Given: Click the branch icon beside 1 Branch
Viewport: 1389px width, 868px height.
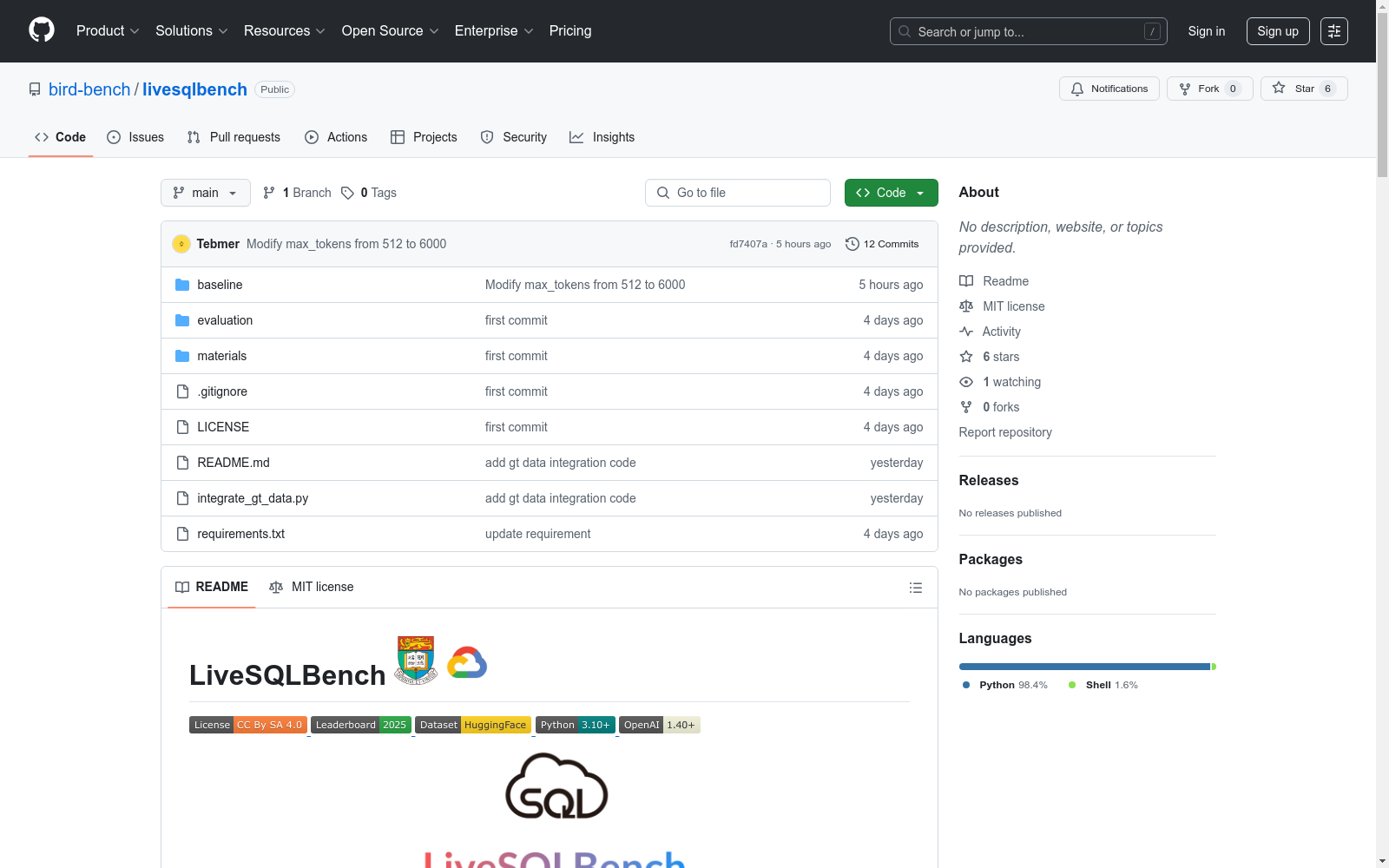Looking at the screenshot, I should (269, 193).
